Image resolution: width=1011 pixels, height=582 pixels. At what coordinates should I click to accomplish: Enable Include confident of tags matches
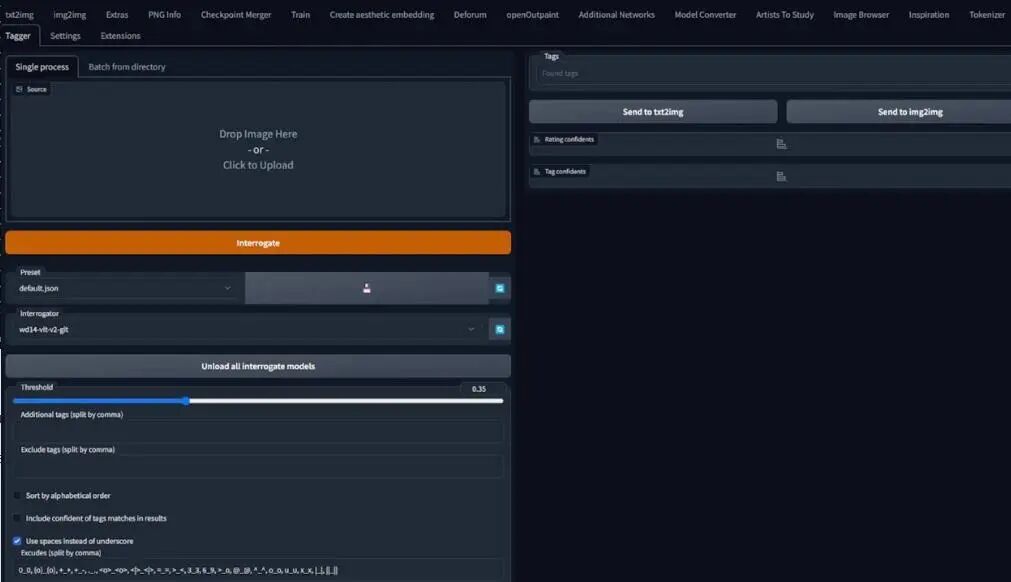pyautogui.click(x=17, y=518)
